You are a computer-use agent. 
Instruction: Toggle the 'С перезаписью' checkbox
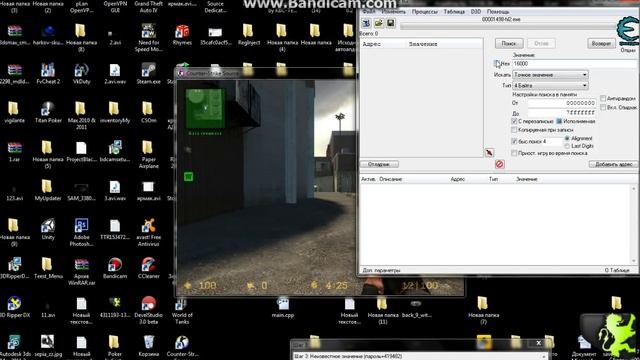(514, 121)
